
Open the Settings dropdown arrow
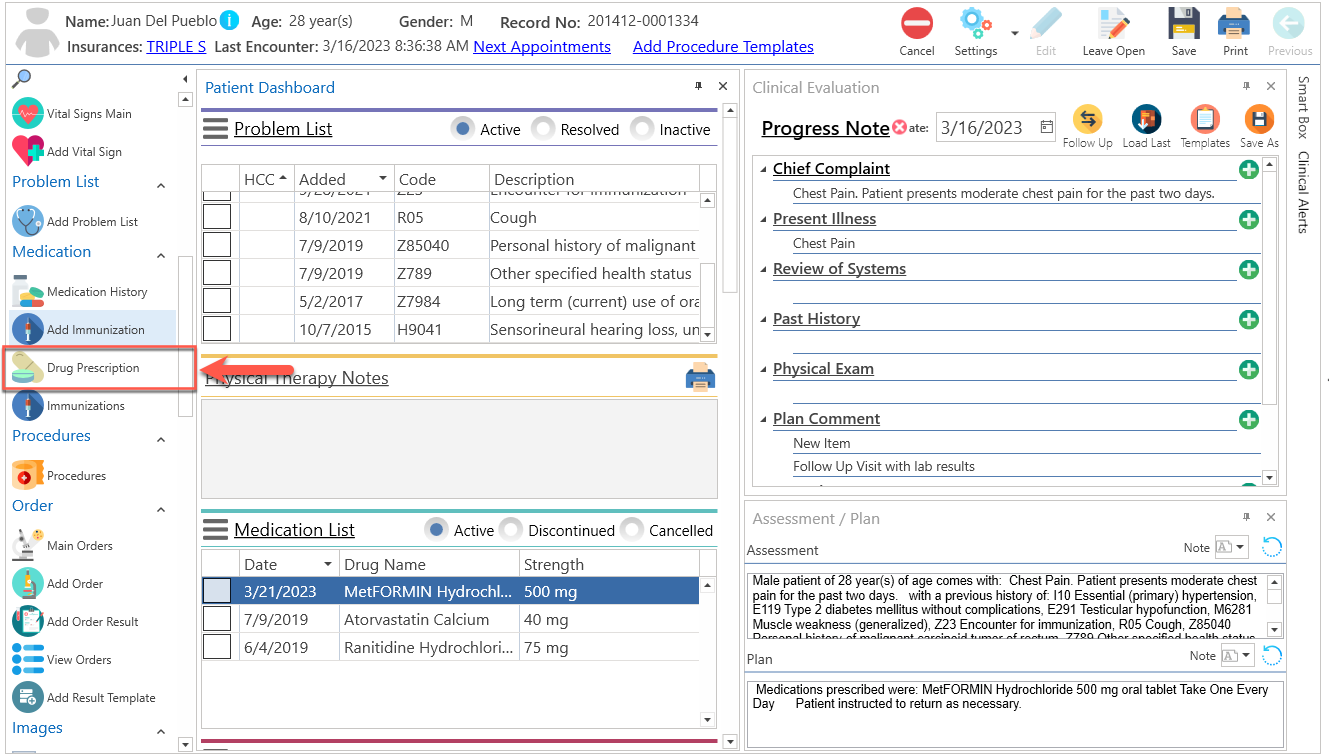(1015, 33)
